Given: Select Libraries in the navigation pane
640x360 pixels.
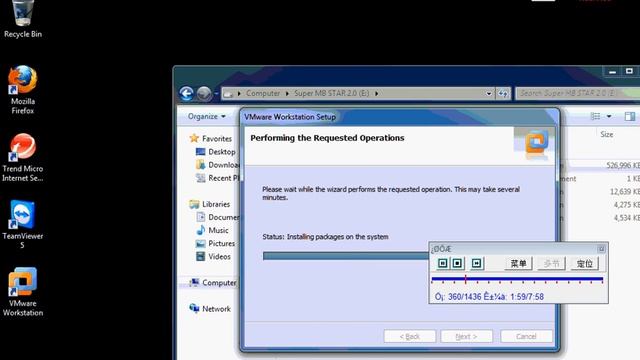Looking at the screenshot, I should tap(216, 204).
